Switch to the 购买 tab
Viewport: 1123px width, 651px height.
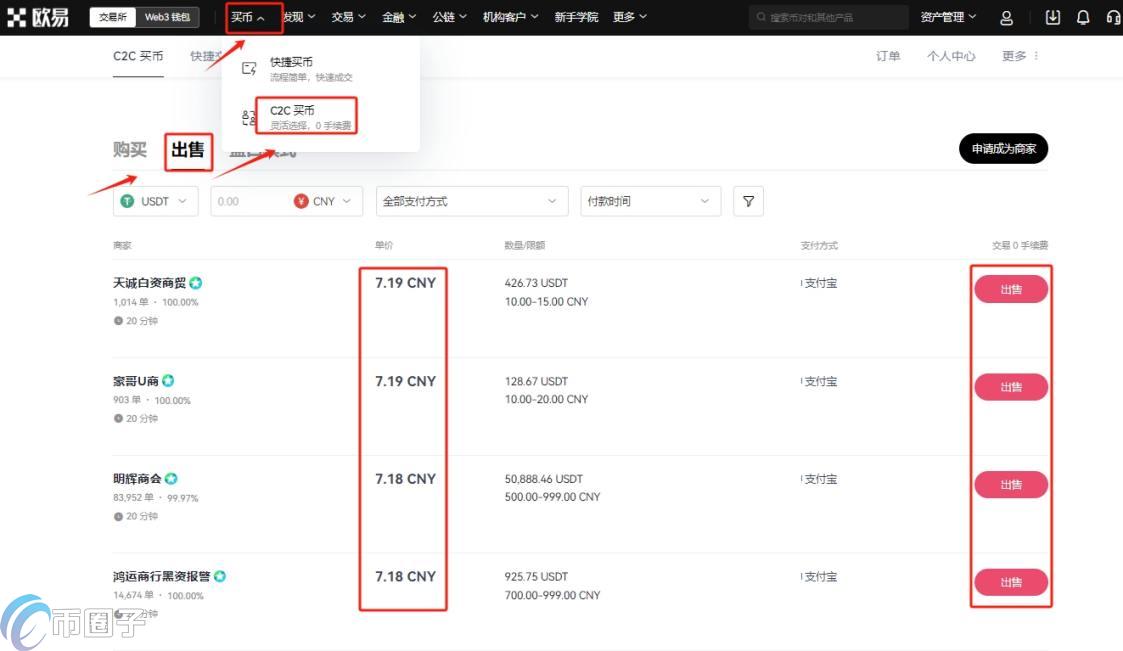[x=130, y=150]
